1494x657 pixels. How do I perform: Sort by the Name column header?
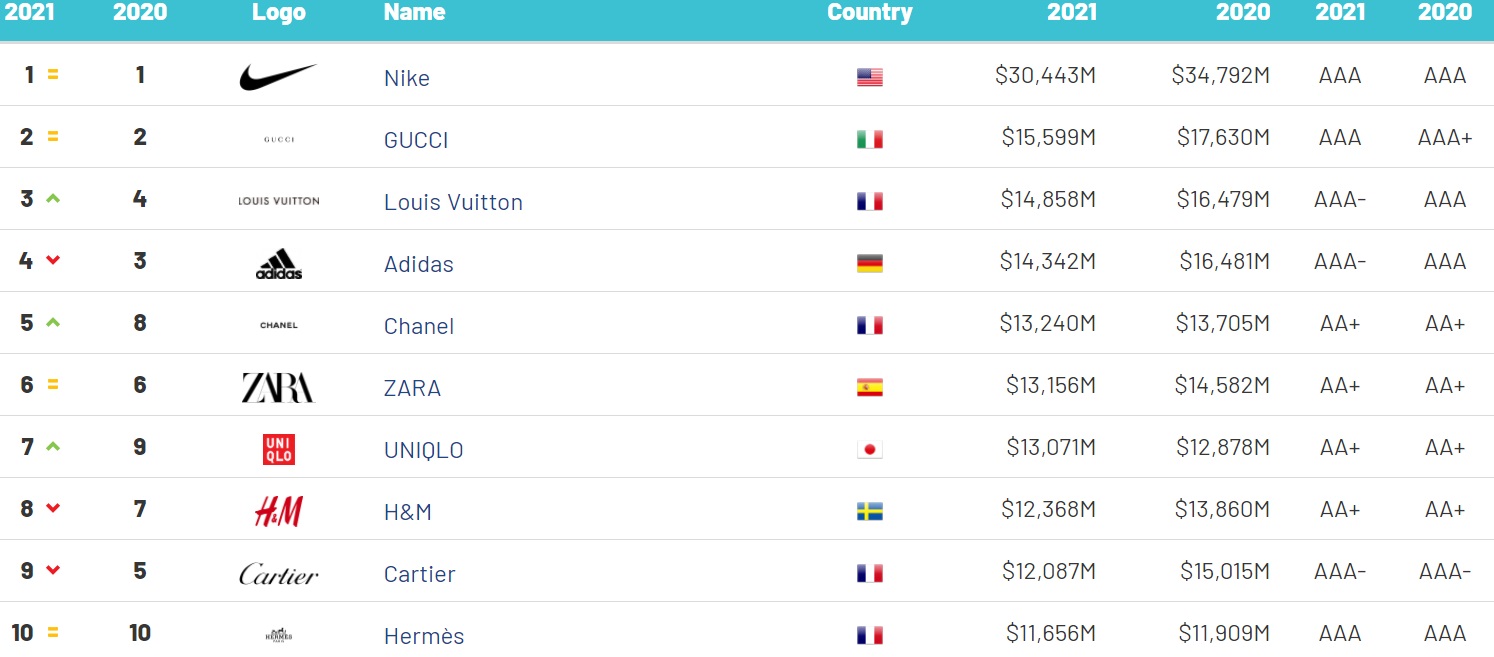click(x=415, y=12)
